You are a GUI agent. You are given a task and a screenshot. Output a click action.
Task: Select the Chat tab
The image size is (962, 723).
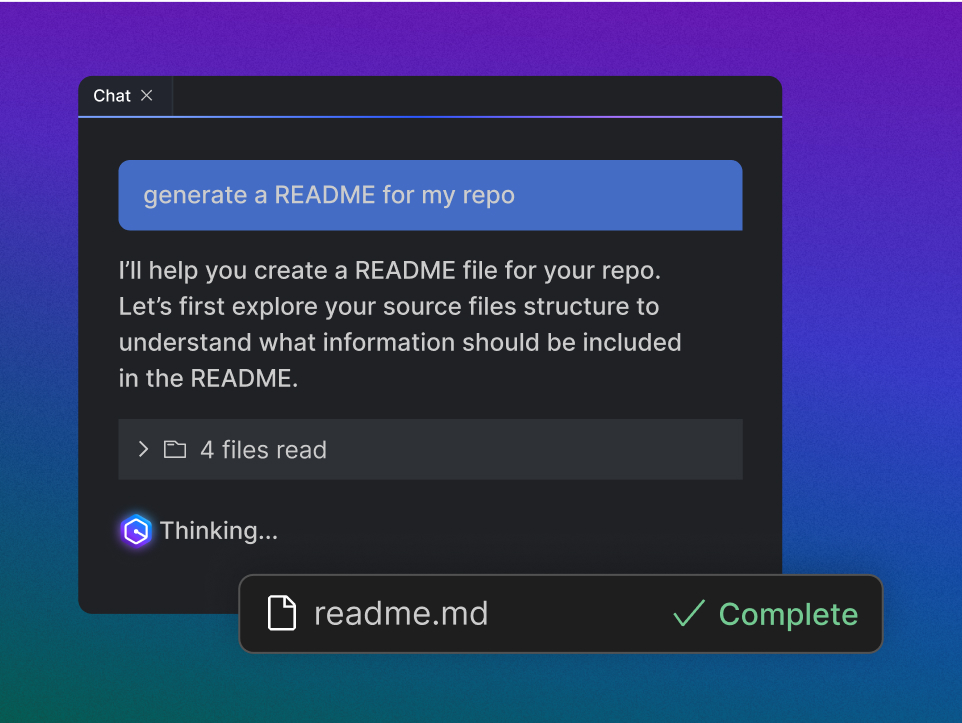coord(110,95)
